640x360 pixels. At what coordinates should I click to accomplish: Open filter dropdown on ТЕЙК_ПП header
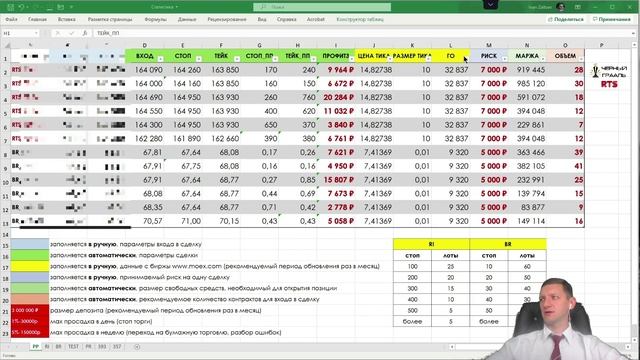click(x=313, y=59)
